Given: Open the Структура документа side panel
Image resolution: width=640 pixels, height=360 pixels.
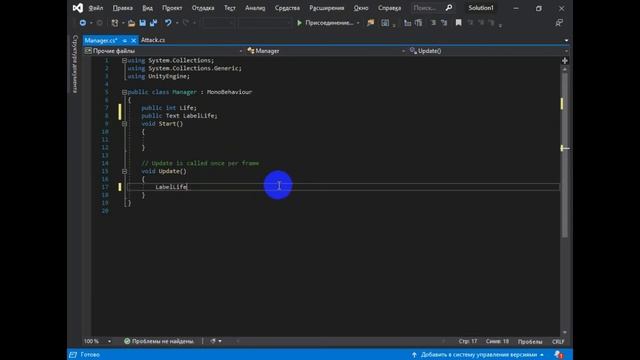Looking at the screenshot, I should (x=75, y=64).
